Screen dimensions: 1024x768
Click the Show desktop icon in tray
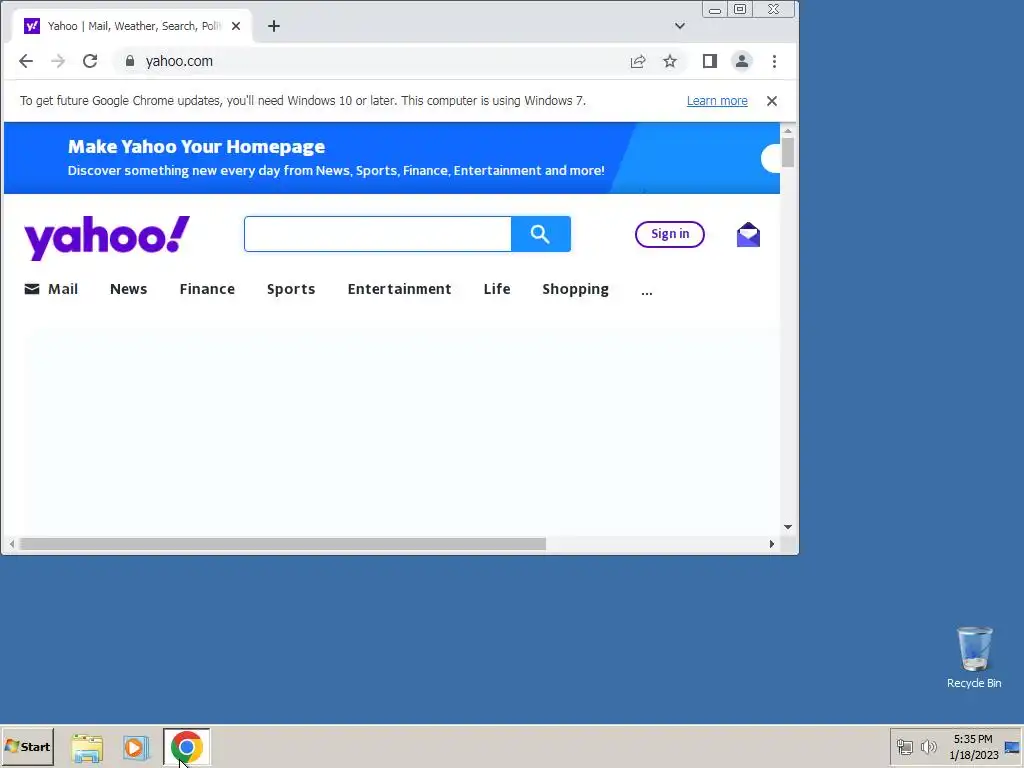tap(1012, 747)
